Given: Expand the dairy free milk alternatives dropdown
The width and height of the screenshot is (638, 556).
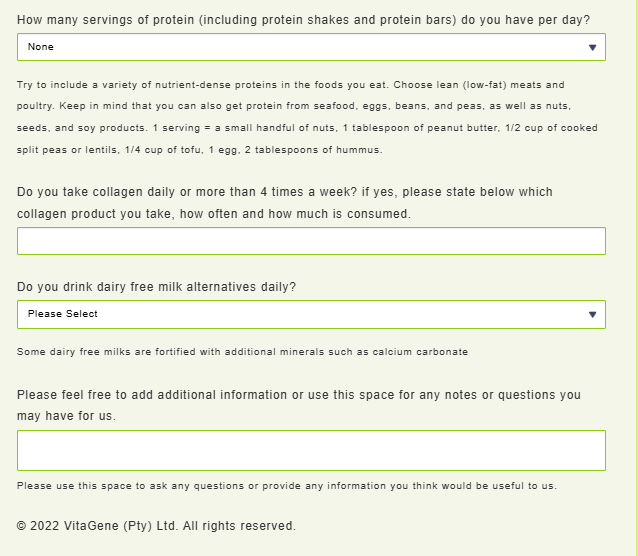Looking at the screenshot, I should [x=300, y=314].
